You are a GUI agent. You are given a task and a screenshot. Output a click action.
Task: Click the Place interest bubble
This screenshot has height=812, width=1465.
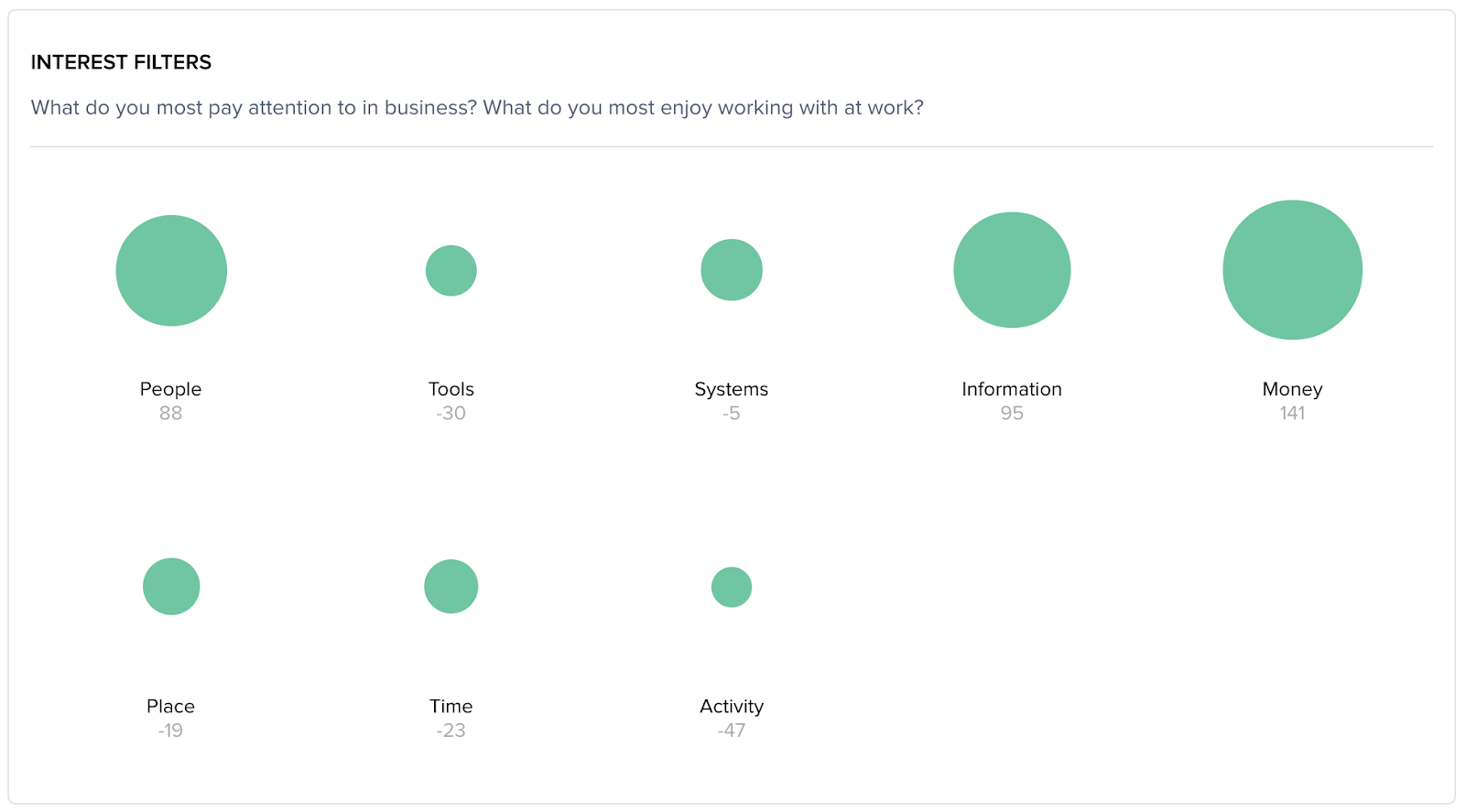171,586
